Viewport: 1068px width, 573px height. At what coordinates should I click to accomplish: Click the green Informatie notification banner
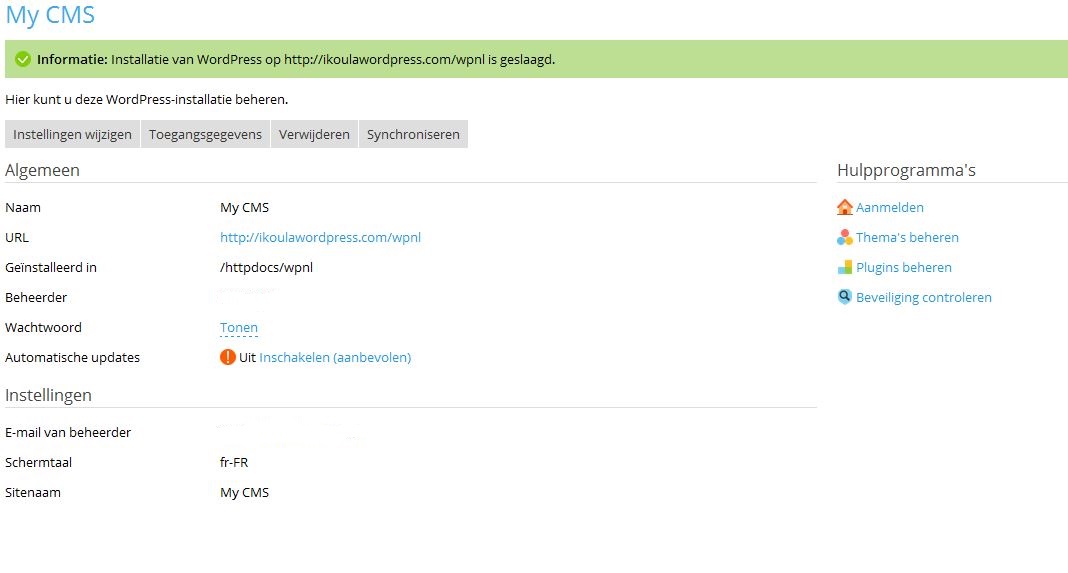point(600,59)
